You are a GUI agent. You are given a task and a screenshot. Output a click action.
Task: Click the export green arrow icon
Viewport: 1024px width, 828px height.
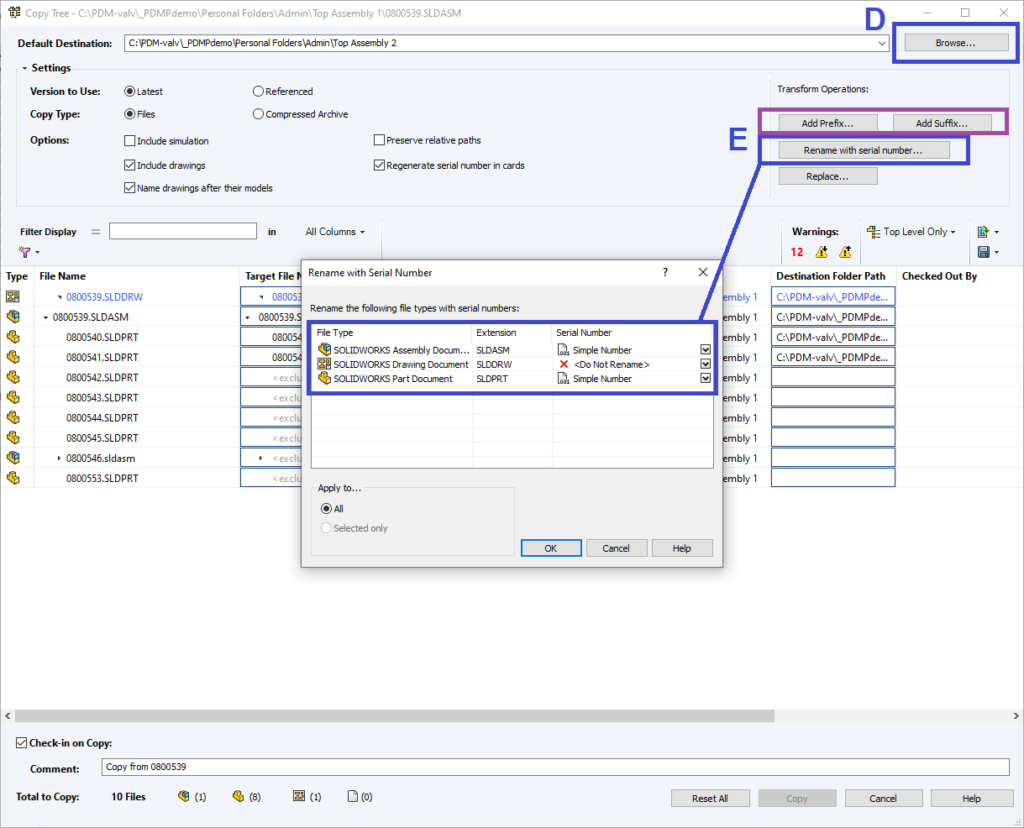pos(985,231)
